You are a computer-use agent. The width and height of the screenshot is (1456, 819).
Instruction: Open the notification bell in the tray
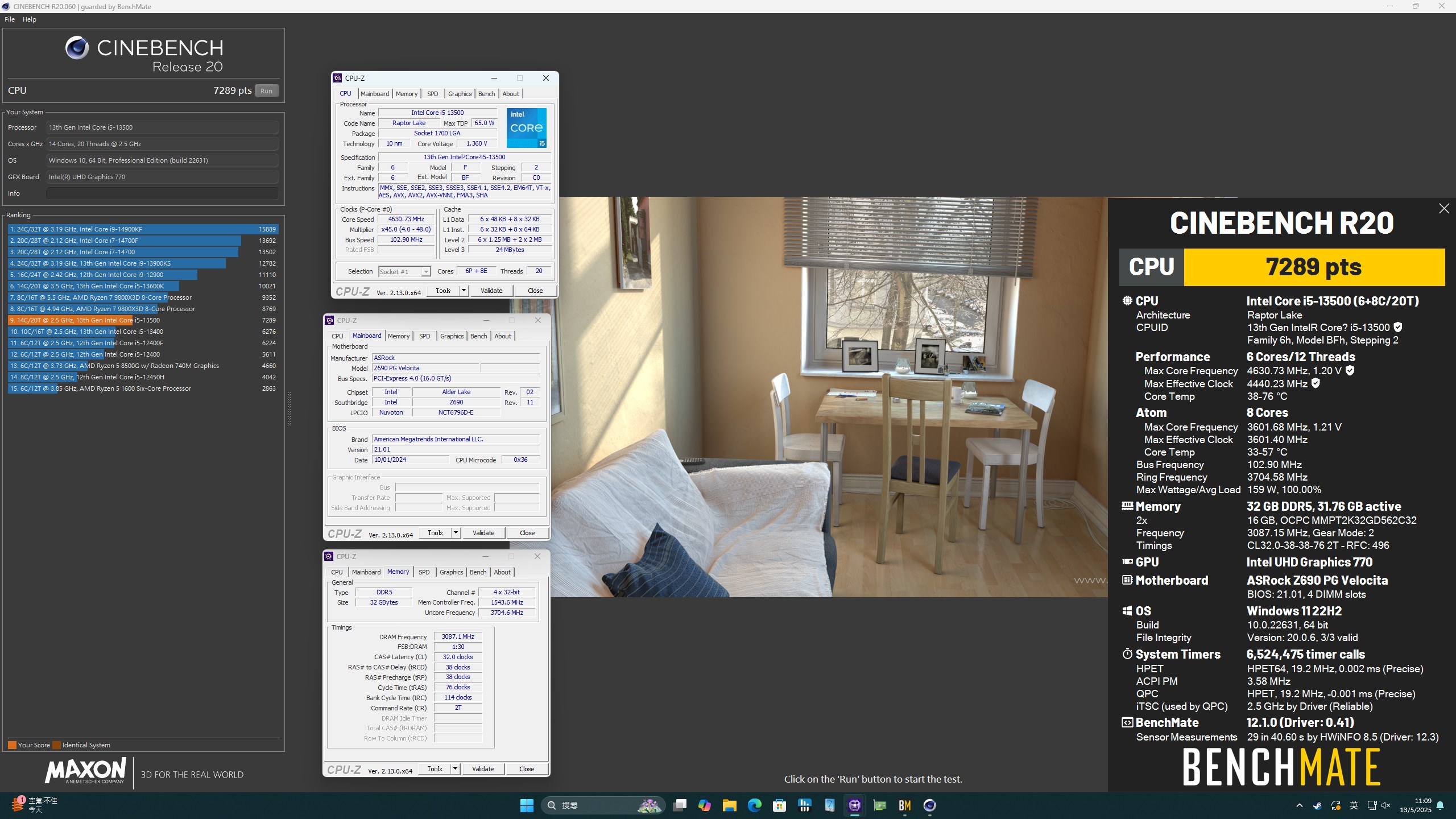(x=1440, y=805)
